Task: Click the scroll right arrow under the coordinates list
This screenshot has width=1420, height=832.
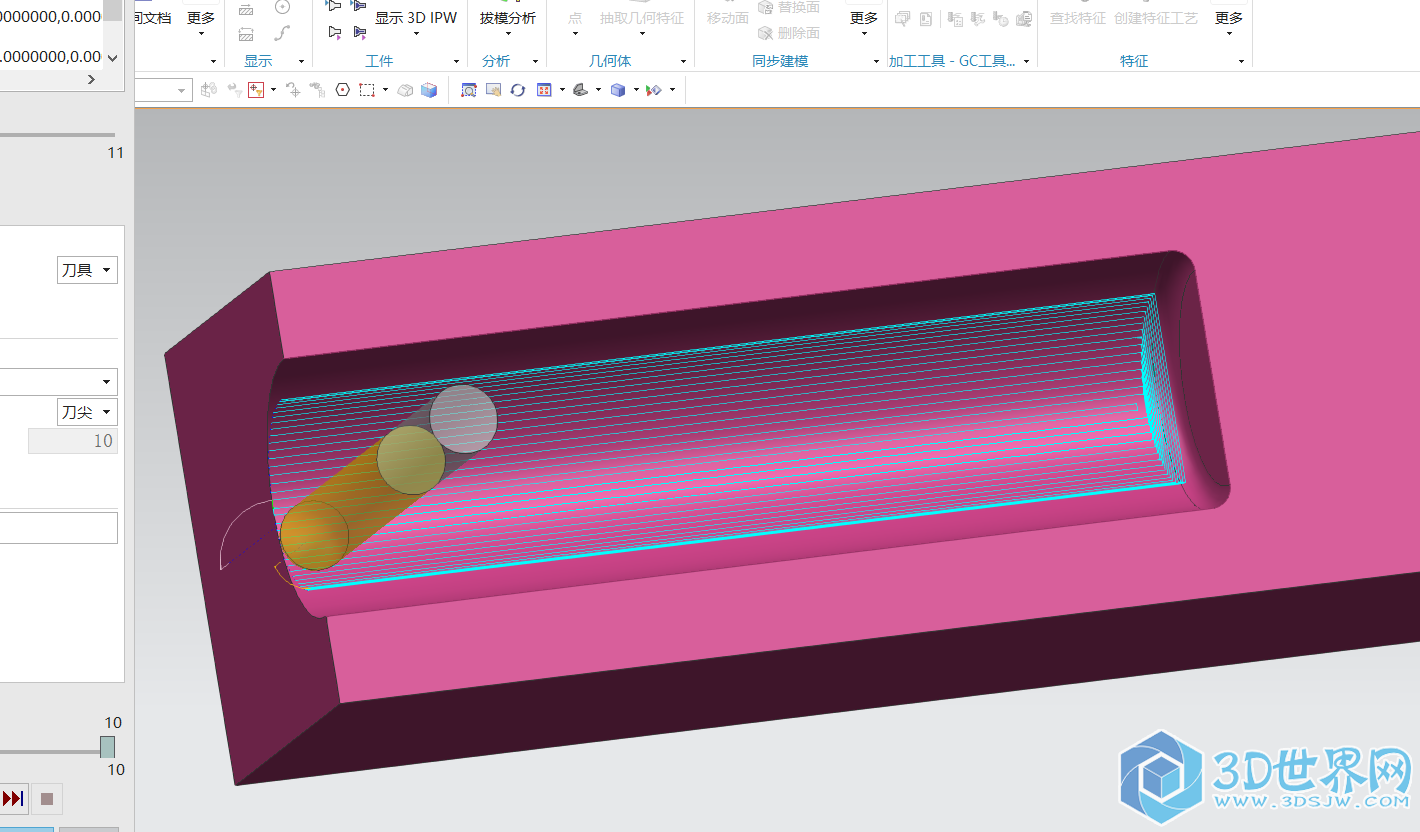Action: click(x=91, y=79)
